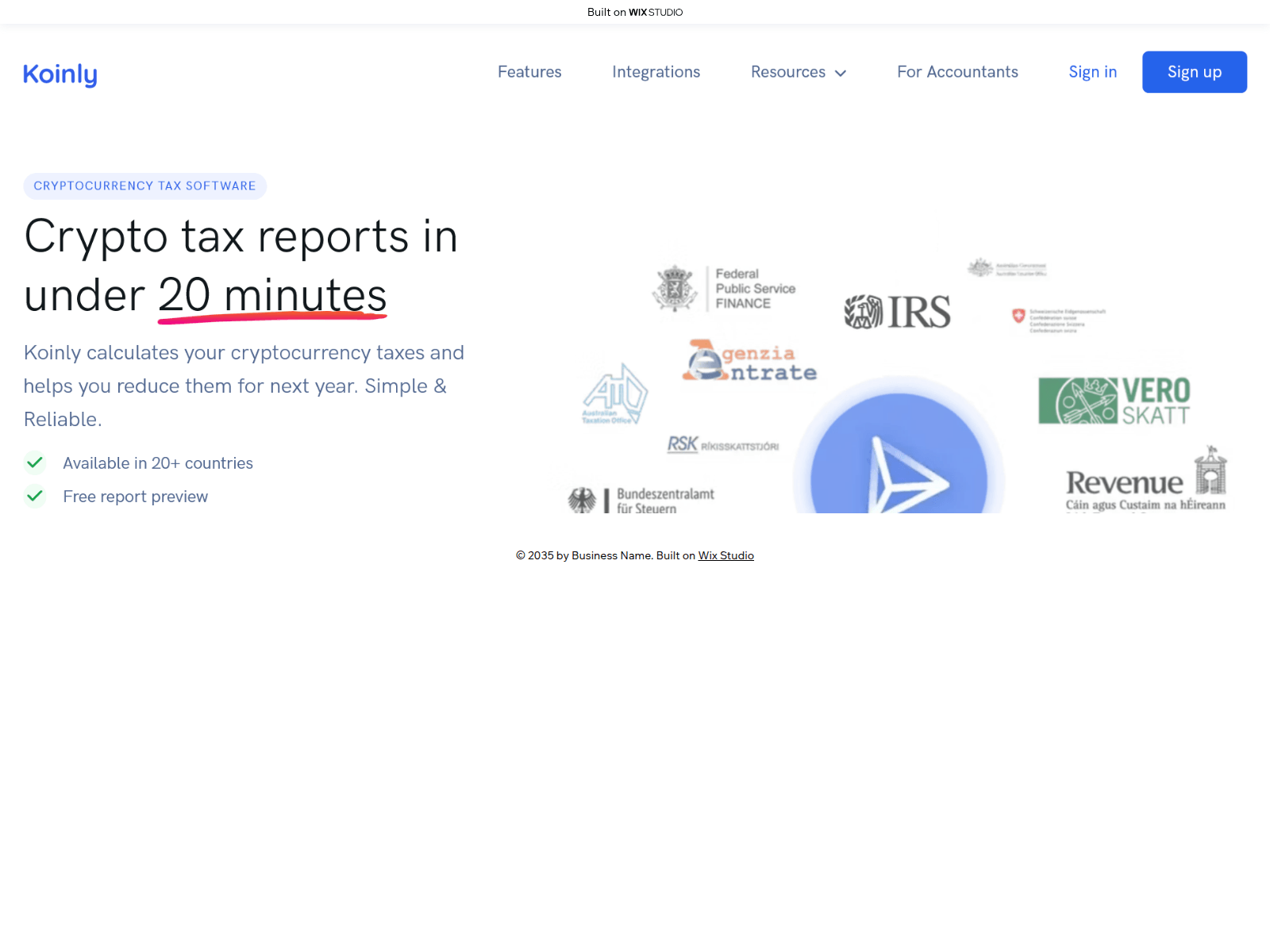Click checkmark beside Available in 20+ countries
Image resolution: width=1270 pixels, height=952 pixels.
click(35, 463)
